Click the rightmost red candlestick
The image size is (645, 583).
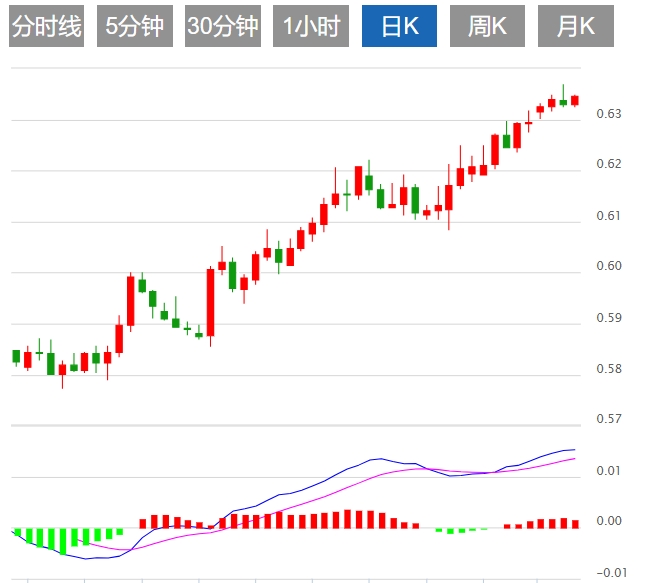(575, 100)
